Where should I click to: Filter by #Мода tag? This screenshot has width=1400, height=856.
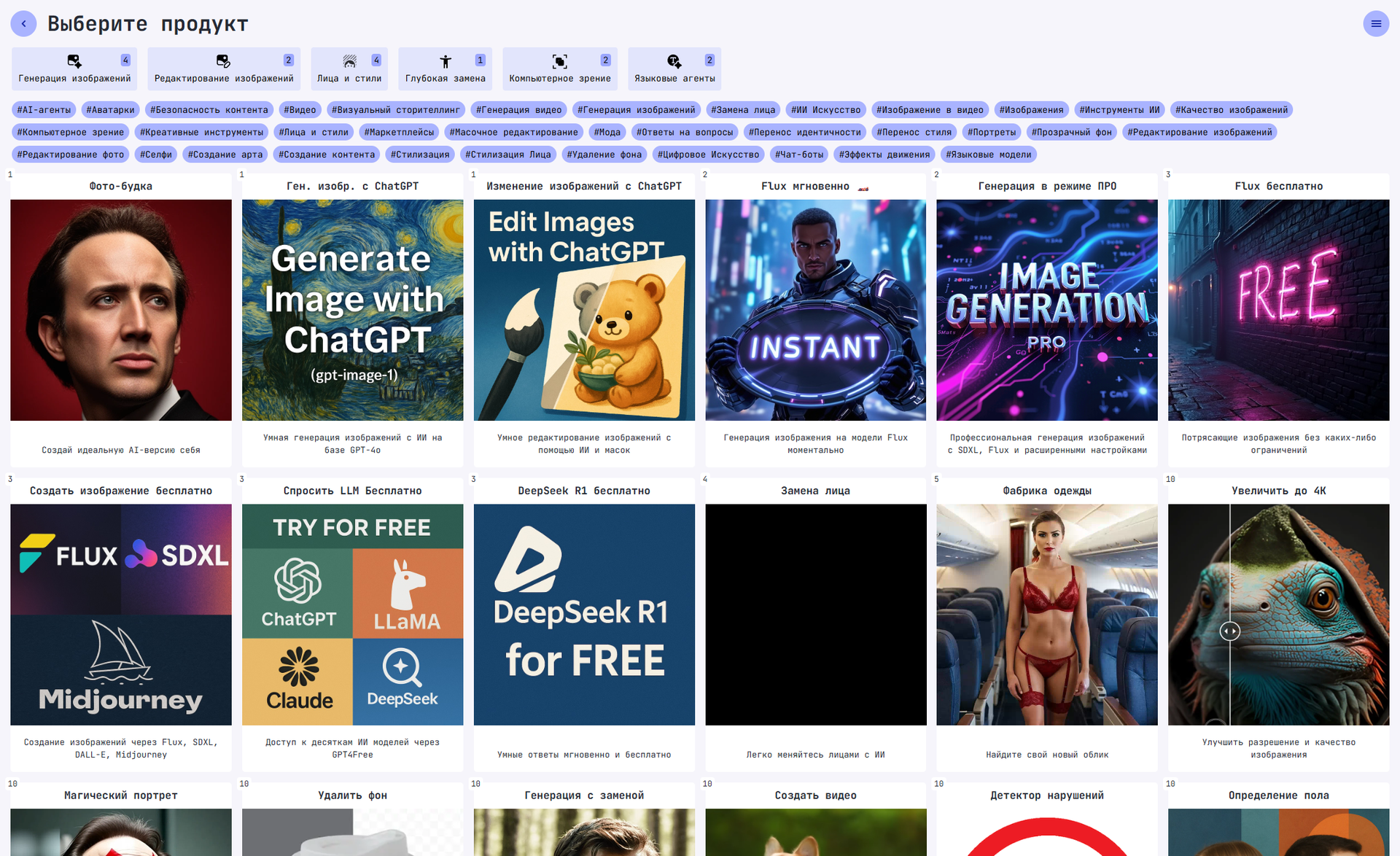pos(607,133)
